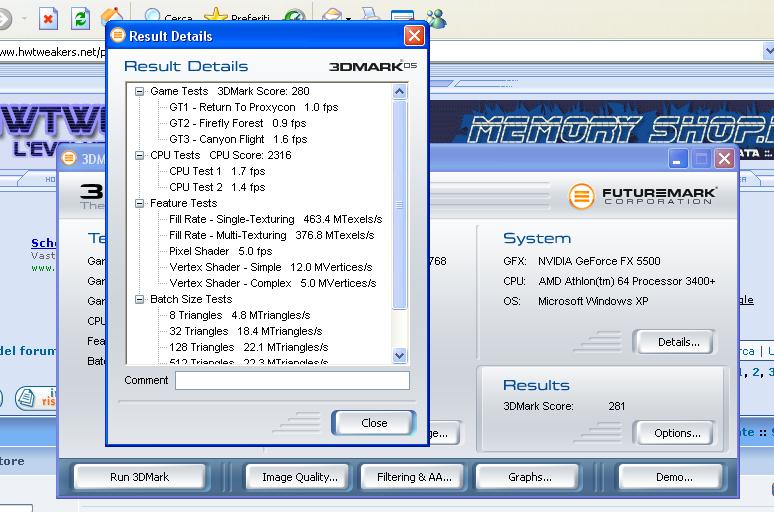
Task: Click NVIDIA GeForce FX 5500 text
Action: coord(599,261)
